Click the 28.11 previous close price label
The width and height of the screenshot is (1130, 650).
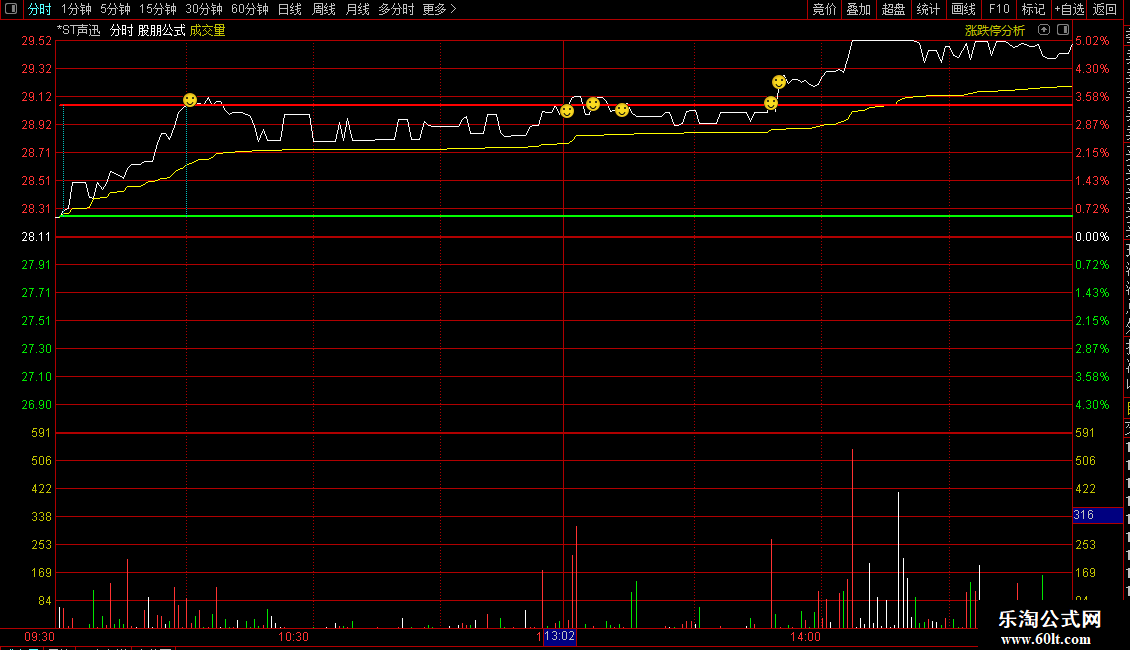tap(37, 237)
